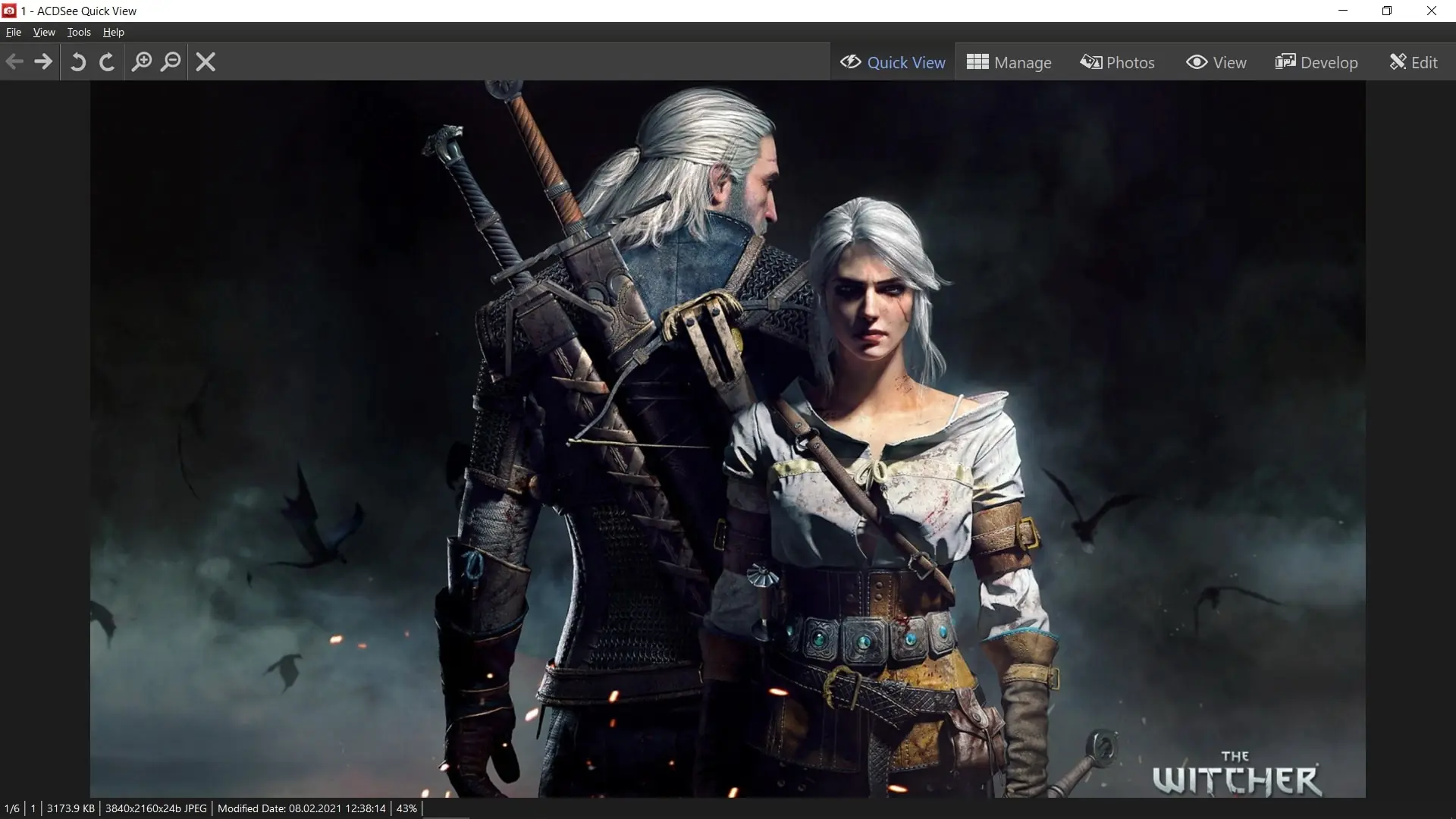Rotate image clockwise
Viewport: 1456px width, 819px height.
pyautogui.click(x=107, y=62)
